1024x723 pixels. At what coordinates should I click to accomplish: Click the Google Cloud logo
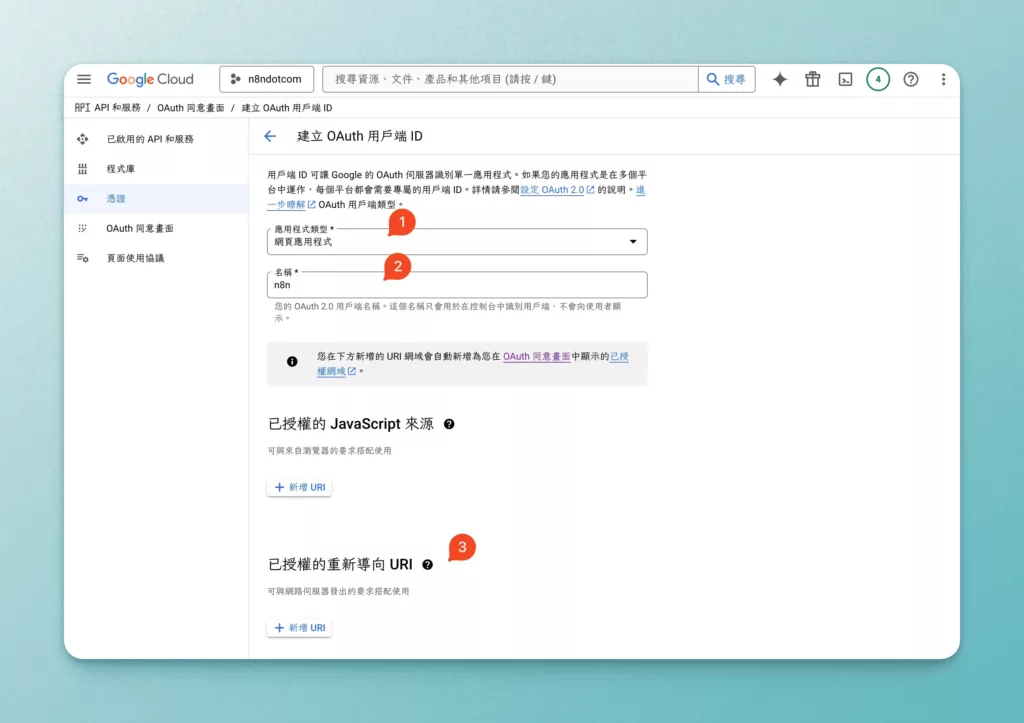pos(150,79)
